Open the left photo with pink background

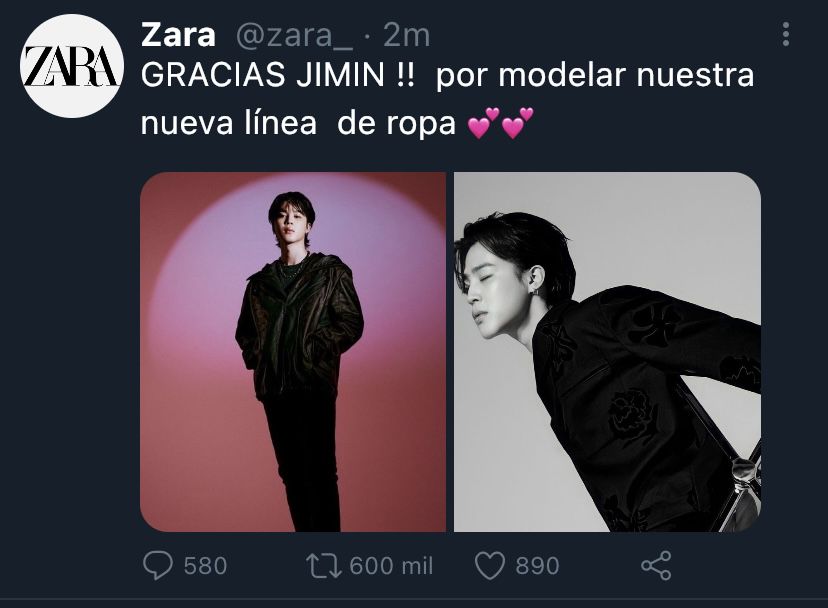pyautogui.click(x=293, y=352)
